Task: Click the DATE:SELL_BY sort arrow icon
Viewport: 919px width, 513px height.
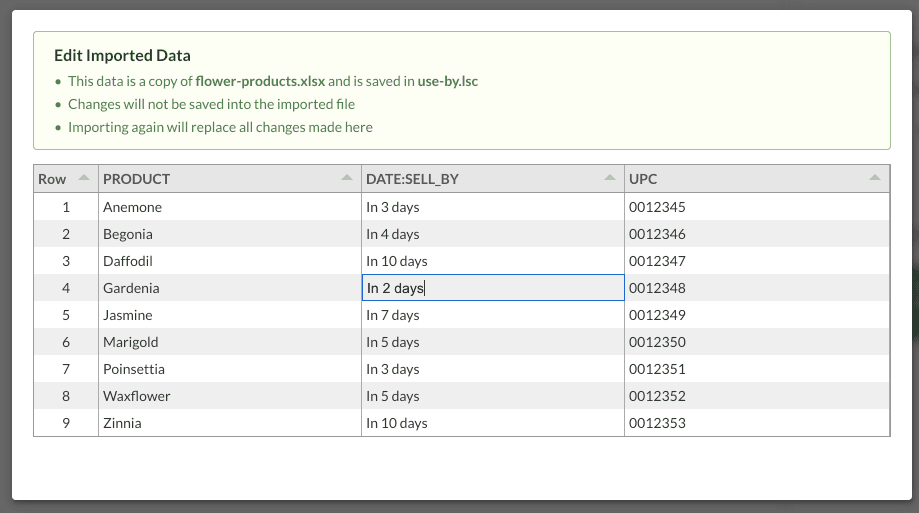Action: 610,178
